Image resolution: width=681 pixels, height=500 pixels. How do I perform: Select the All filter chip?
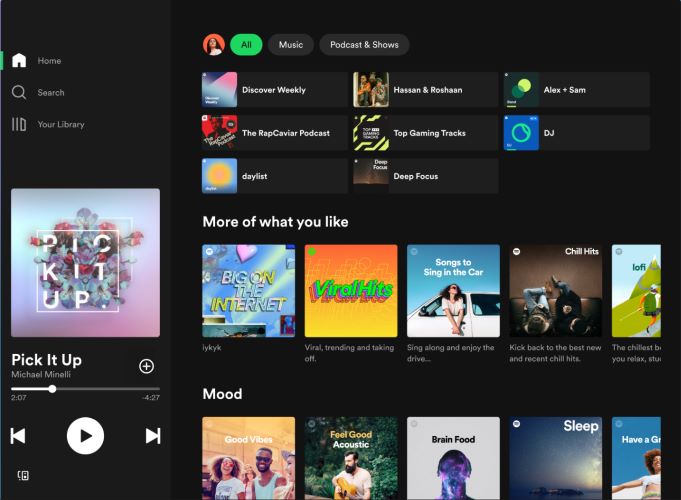[246, 44]
